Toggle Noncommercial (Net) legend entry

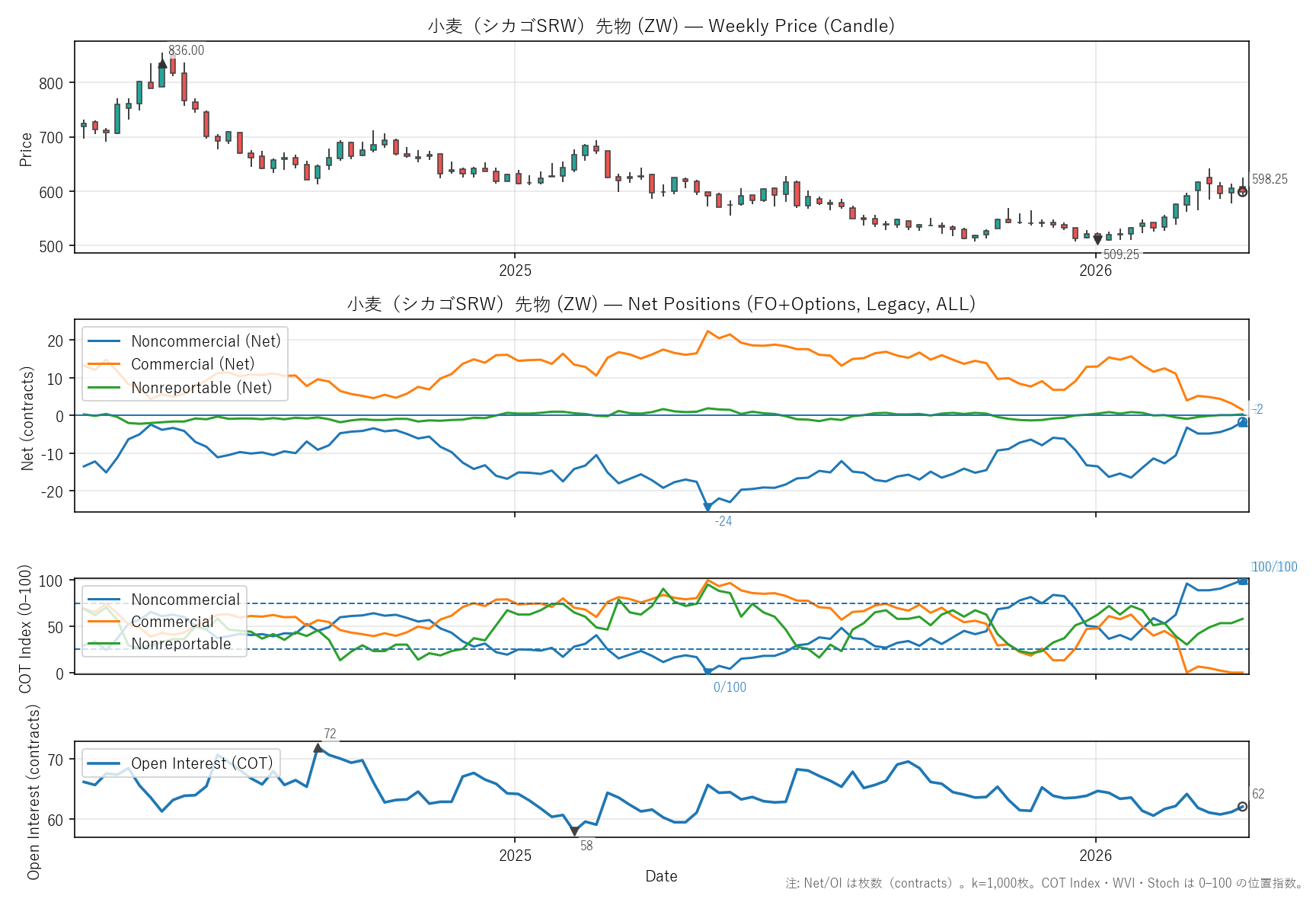pyautogui.click(x=206, y=341)
